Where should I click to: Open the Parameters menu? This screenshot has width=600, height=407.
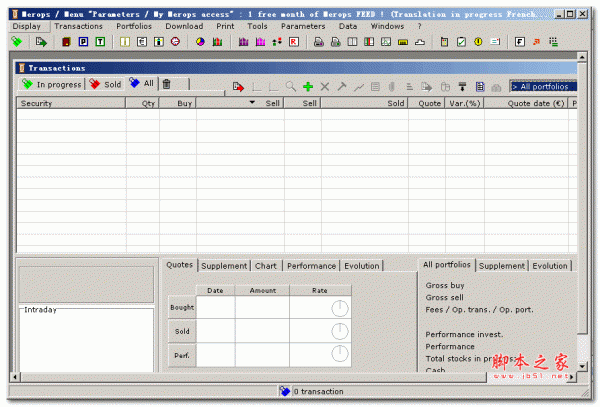303,26
